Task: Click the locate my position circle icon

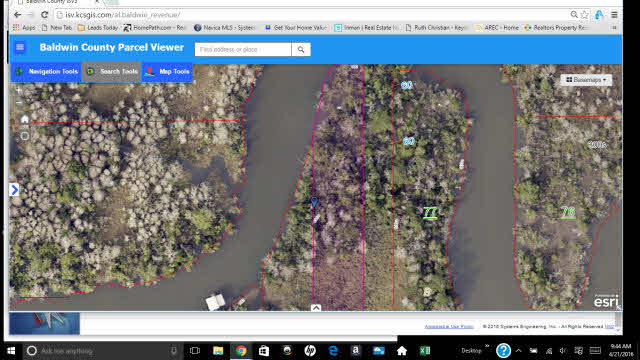Action: 24,136
